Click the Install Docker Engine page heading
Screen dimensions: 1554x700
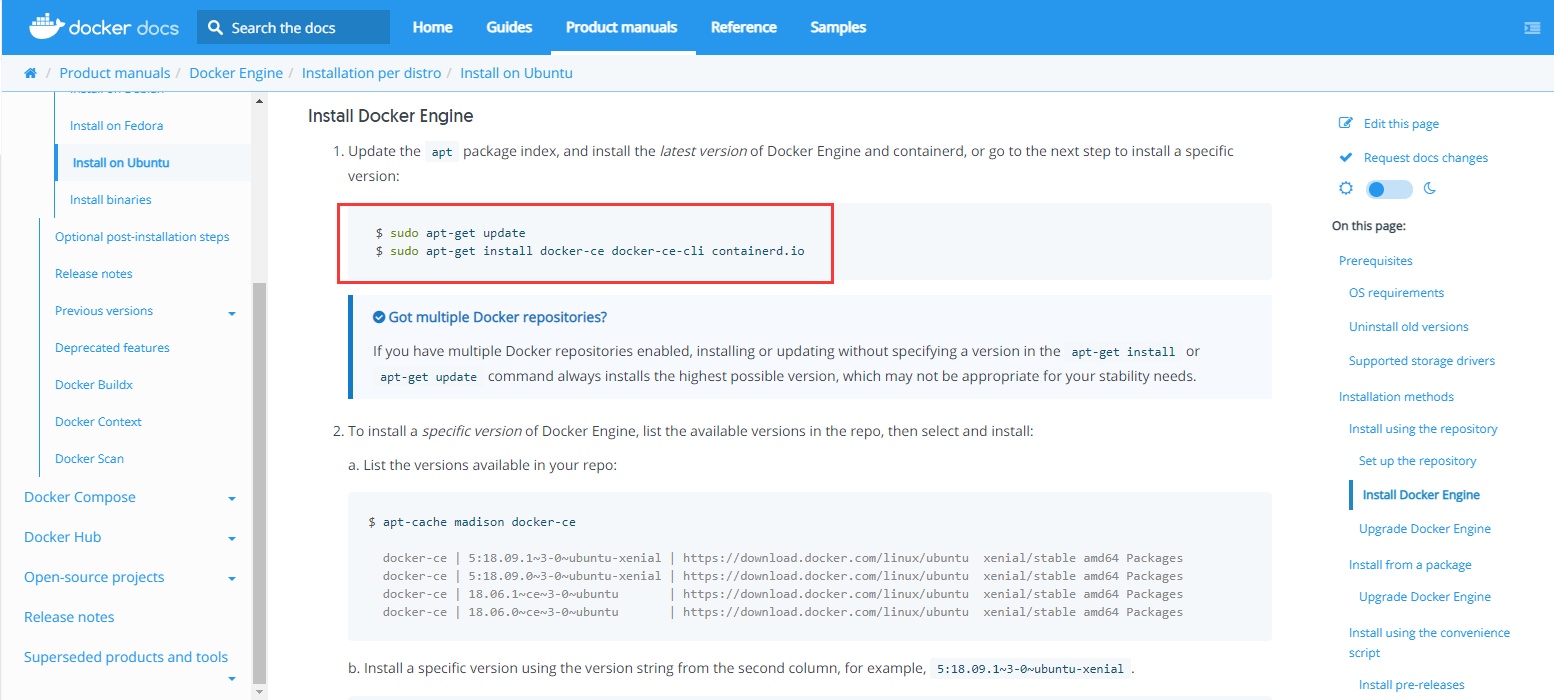(391, 116)
